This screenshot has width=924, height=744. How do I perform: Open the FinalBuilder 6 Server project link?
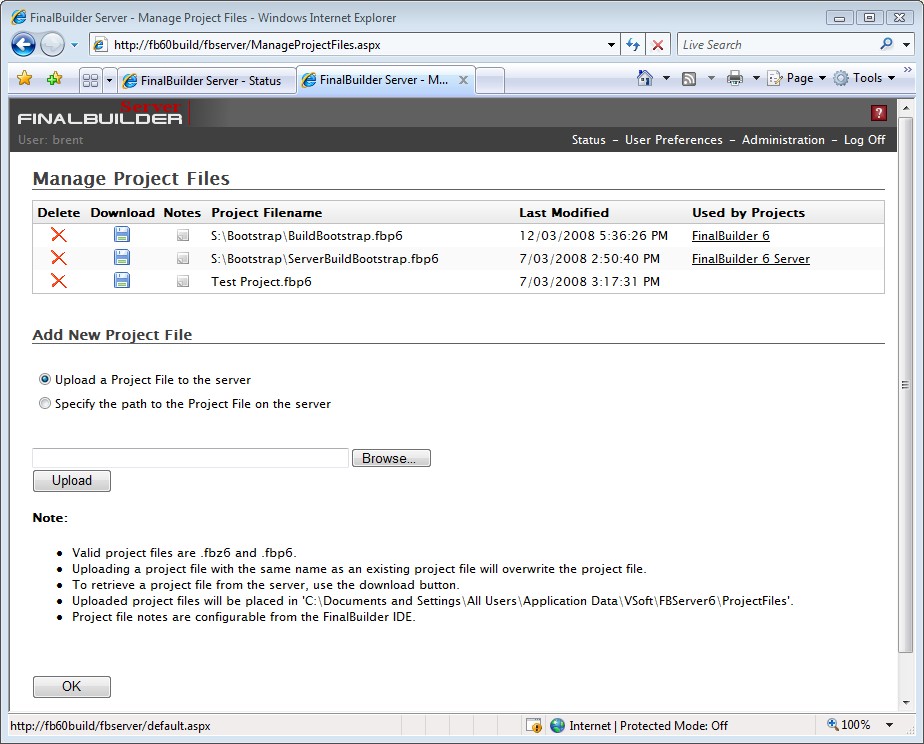point(751,259)
